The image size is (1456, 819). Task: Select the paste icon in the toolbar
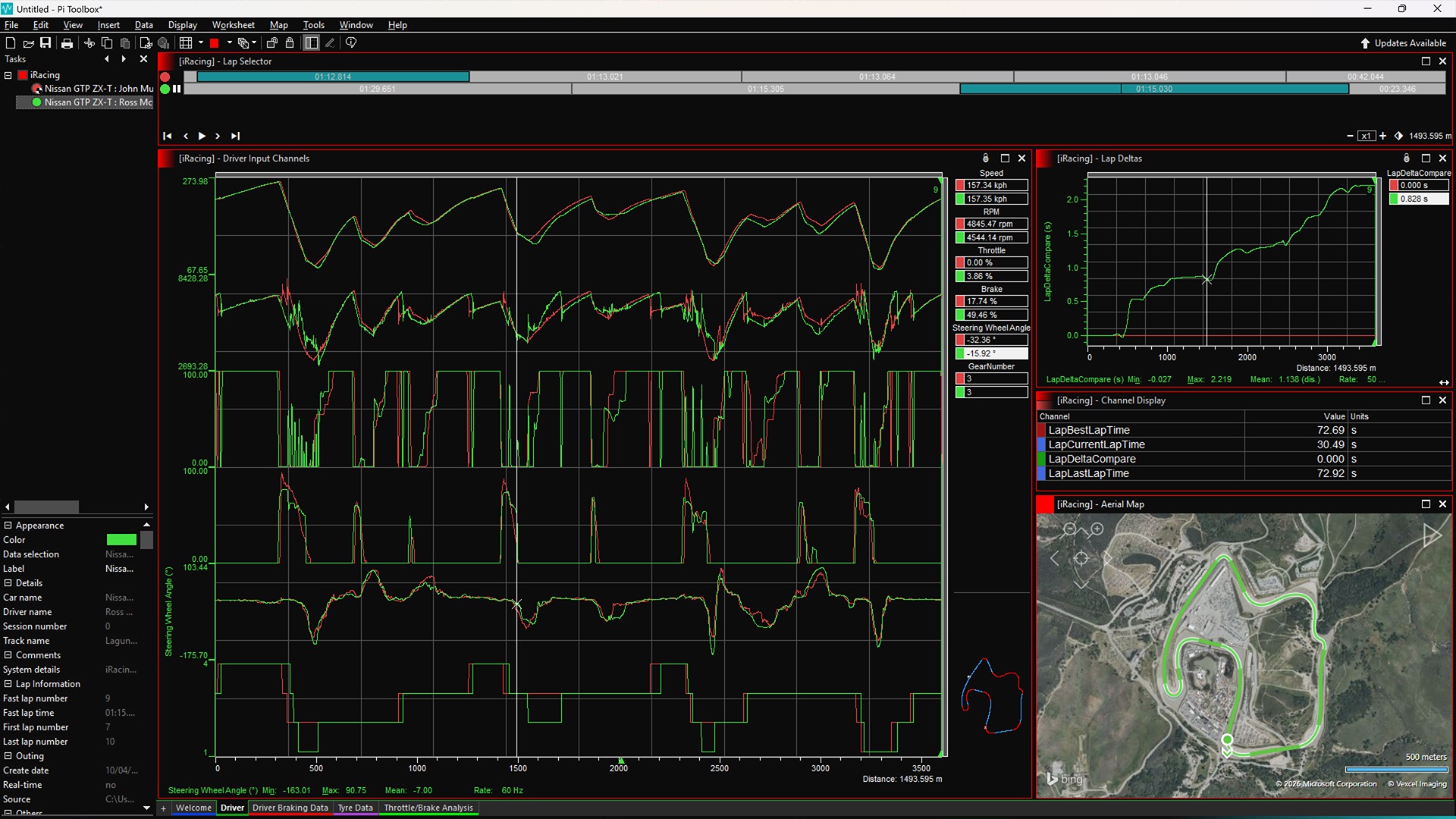click(124, 43)
